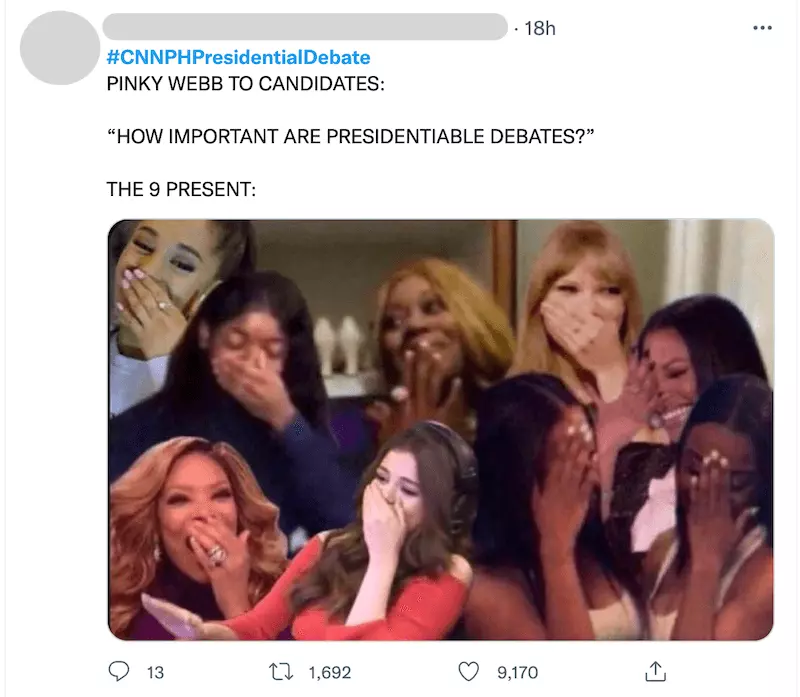Retweet using the retweet arrows icon

(281, 671)
